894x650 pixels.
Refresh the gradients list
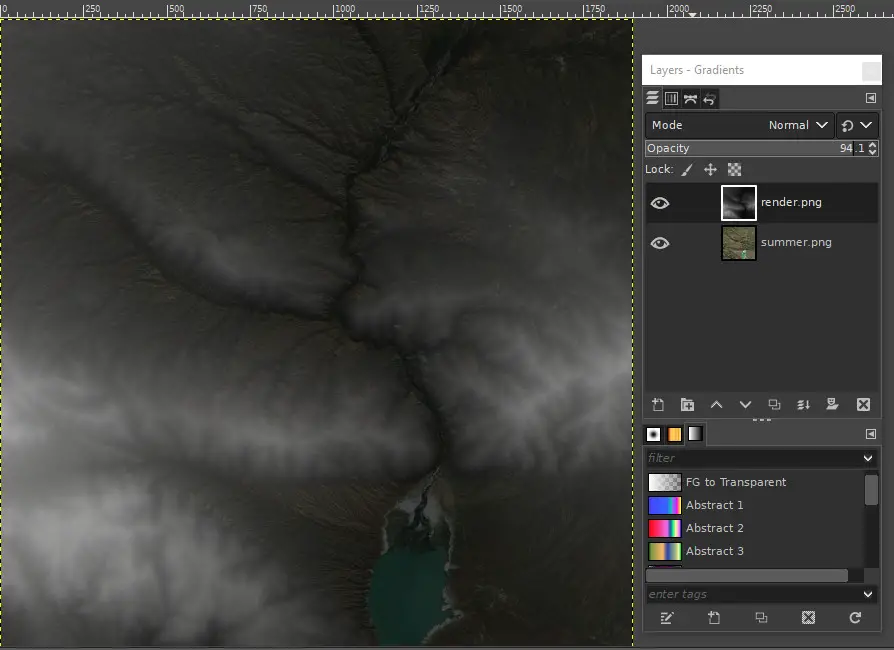pos(855,618)
